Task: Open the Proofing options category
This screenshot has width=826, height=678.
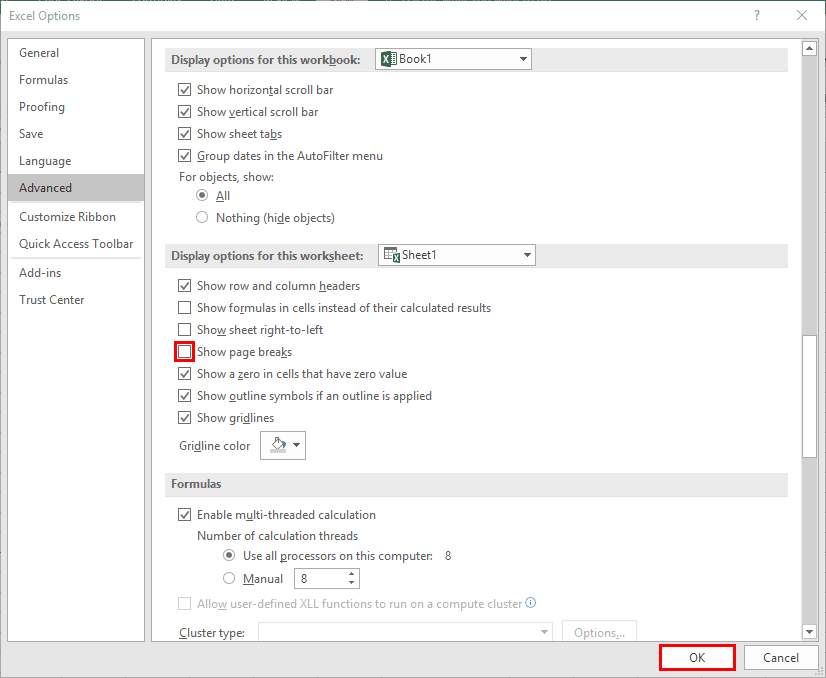Action: coord(76,107)
